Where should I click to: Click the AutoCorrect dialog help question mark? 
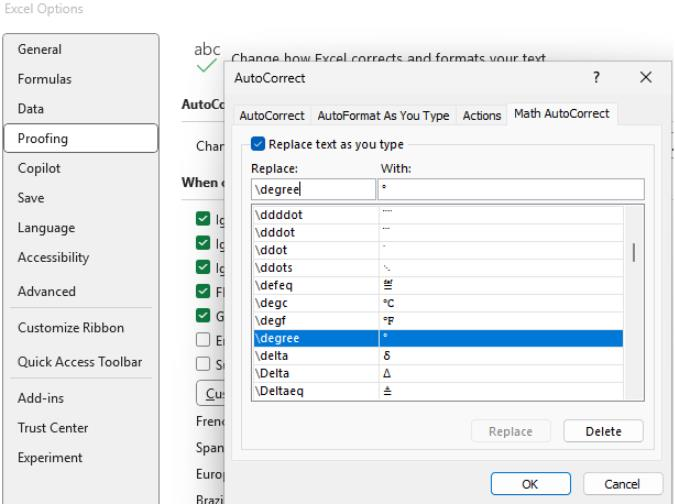pyautogui.click(x=596, y=77)
